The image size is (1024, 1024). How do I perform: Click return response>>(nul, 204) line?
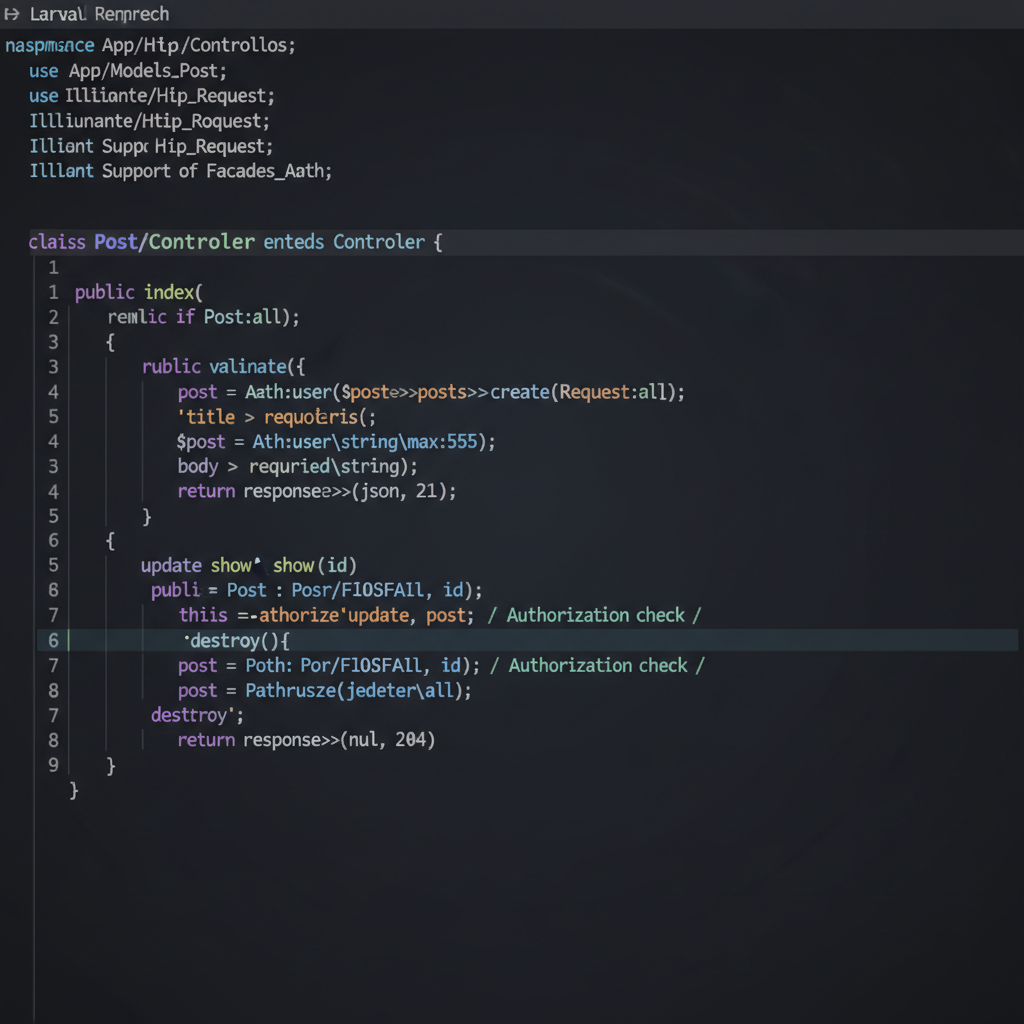click(x=306, y=740)
